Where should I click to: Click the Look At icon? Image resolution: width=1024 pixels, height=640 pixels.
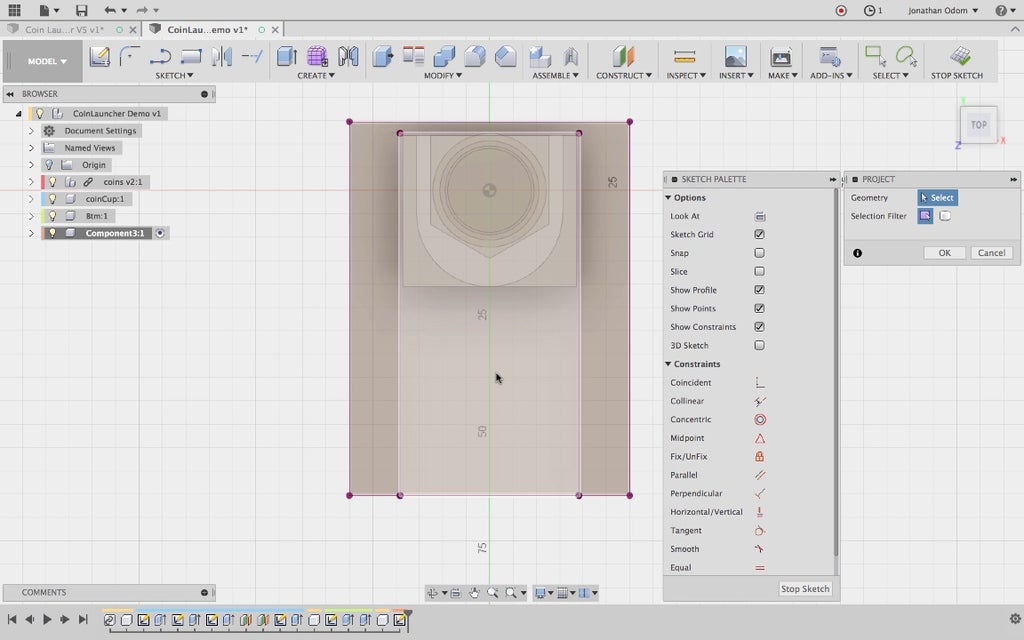tap(760, 216)
